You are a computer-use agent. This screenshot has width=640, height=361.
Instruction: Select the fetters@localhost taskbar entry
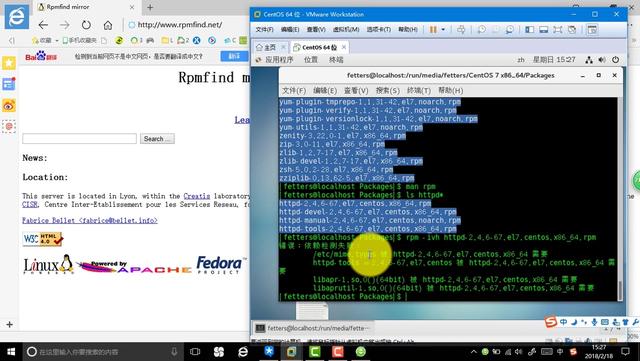[313, 328]
